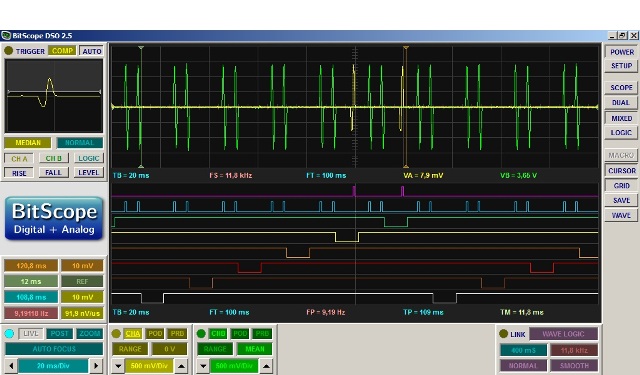The image size is (640, 375).
Task: Click the 120,8 ms cursor readout
Action: click(x=31, y=266)
